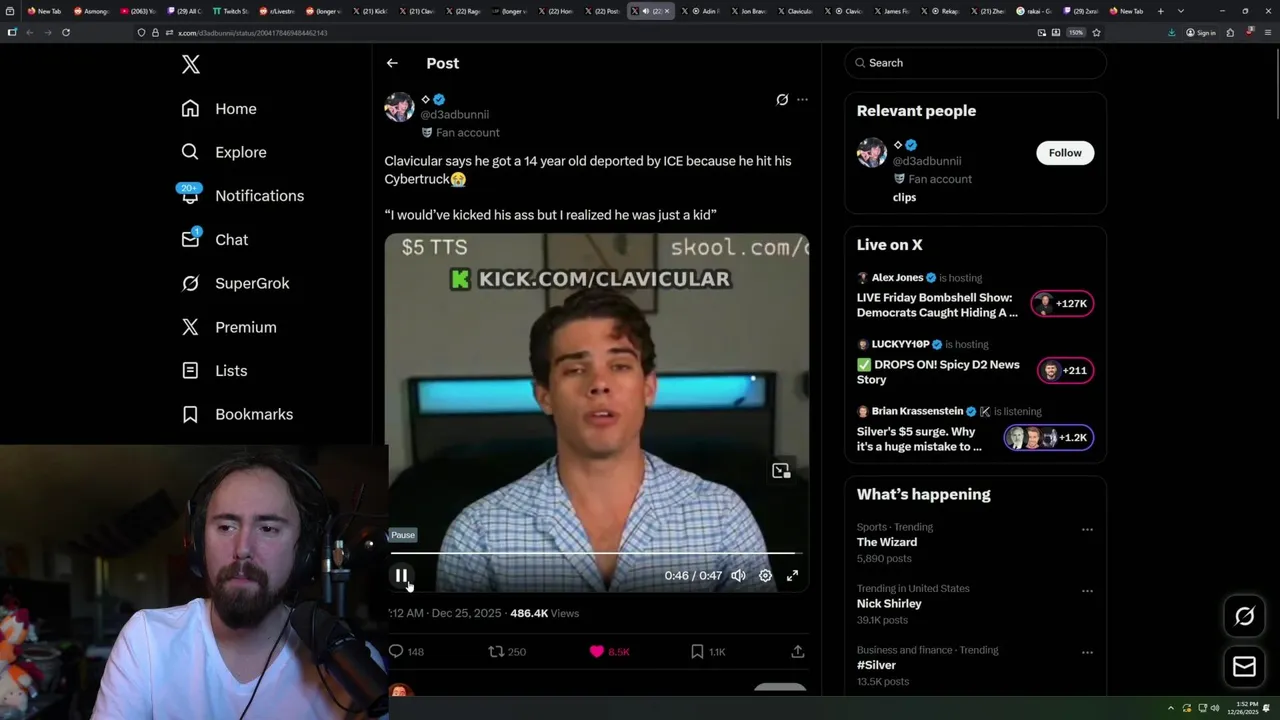Open Home from the sidebar
The width and height of the screenshot is (1280, 720).
click(219, 109)
